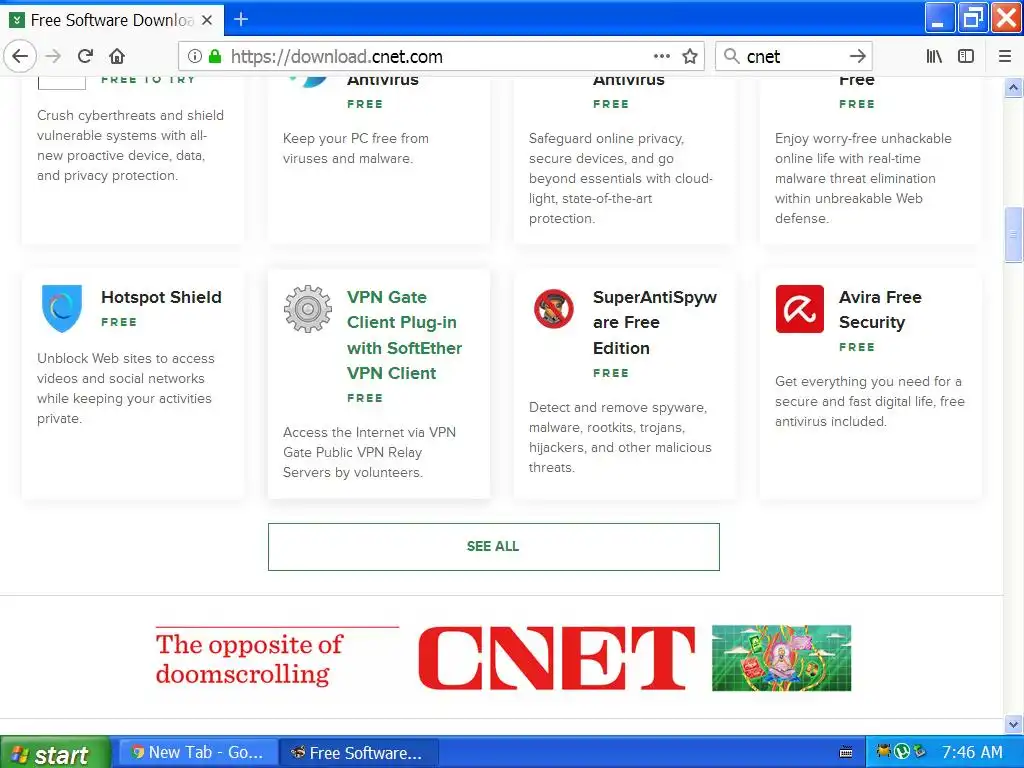Reload the current page
This screenshot has width=1024, height=768.
(x=85, y=56)
